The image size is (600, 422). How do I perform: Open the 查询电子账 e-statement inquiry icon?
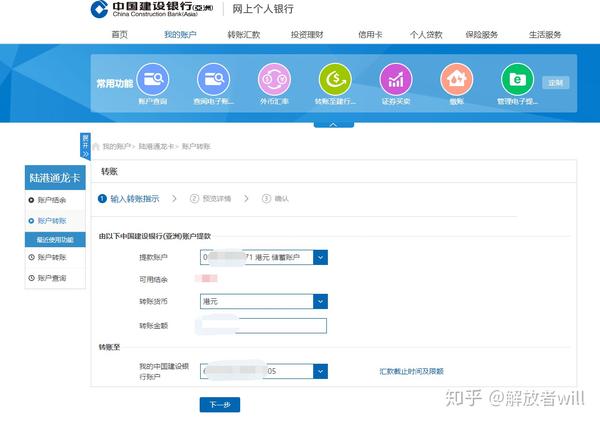(x=214, y=79)
